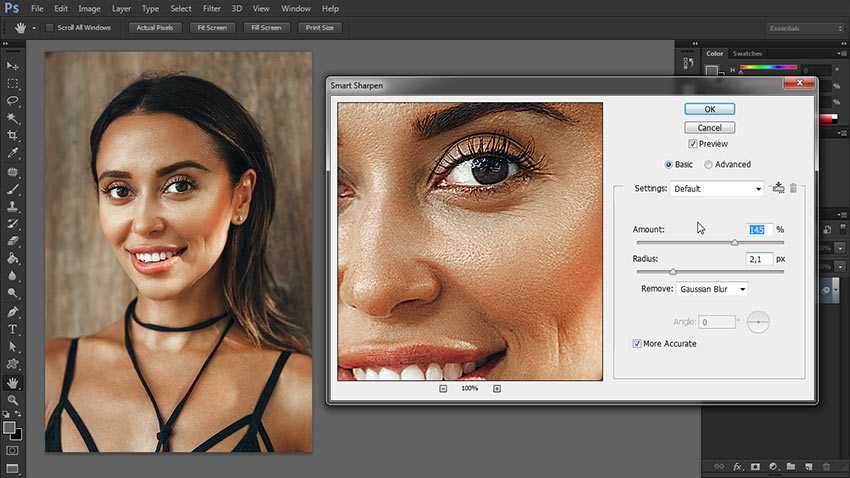This screenshot has width=850, height=478.
Task: Open the Filter menu
Action: point(211,9)
